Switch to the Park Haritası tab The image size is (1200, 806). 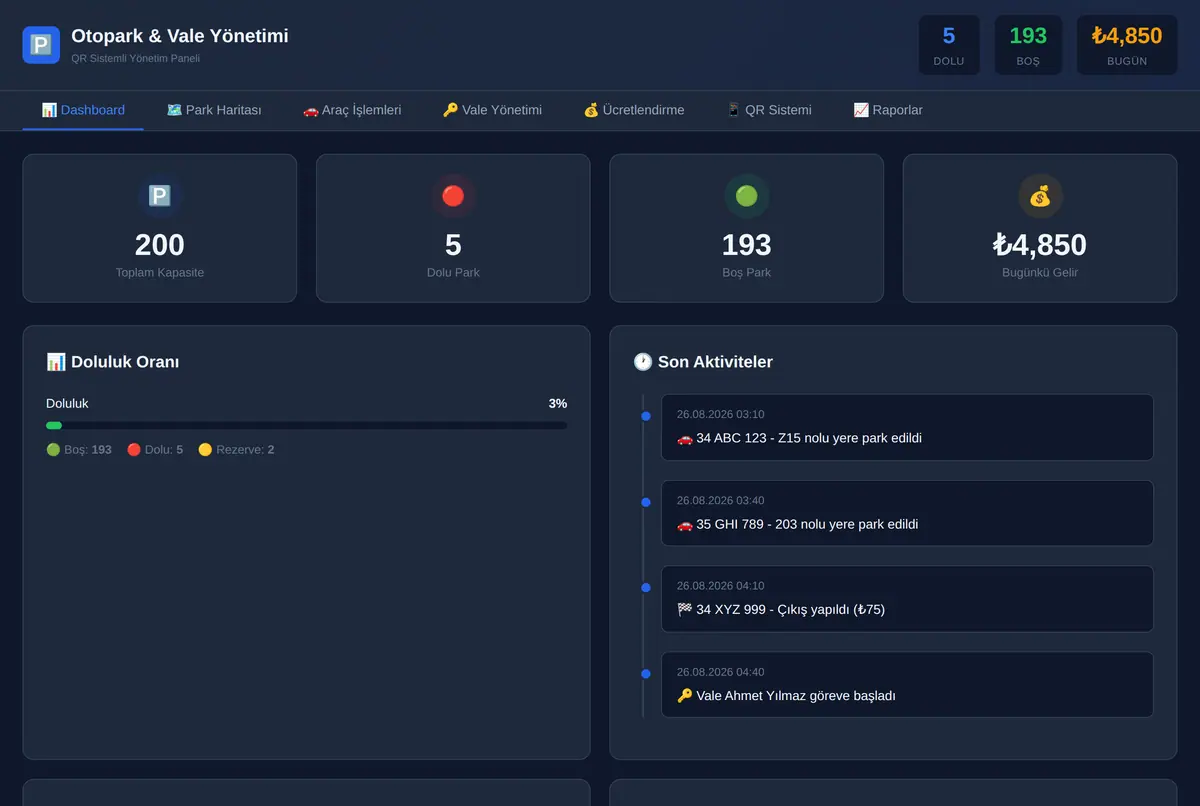pos(214,110)
